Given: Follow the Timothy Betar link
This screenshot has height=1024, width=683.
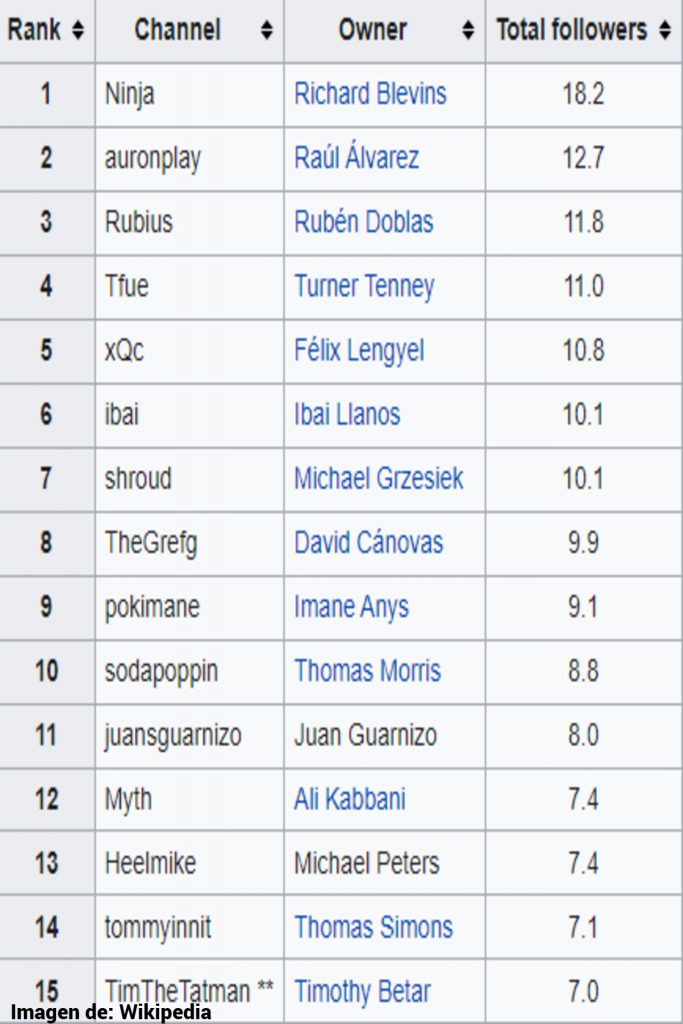Looking at the screenshot, I should (362, 991).
